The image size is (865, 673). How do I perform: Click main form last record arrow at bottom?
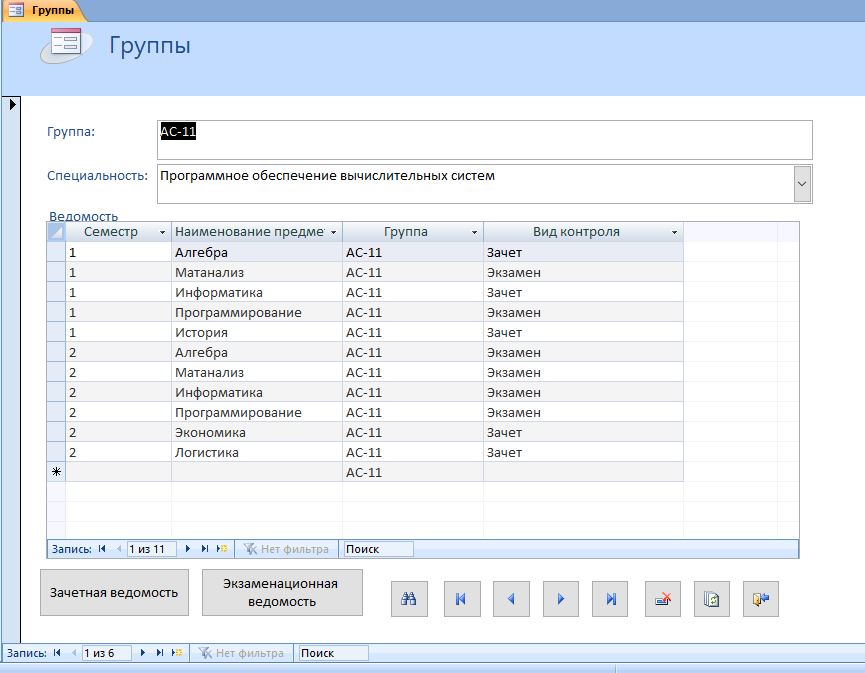pos(159,653)
